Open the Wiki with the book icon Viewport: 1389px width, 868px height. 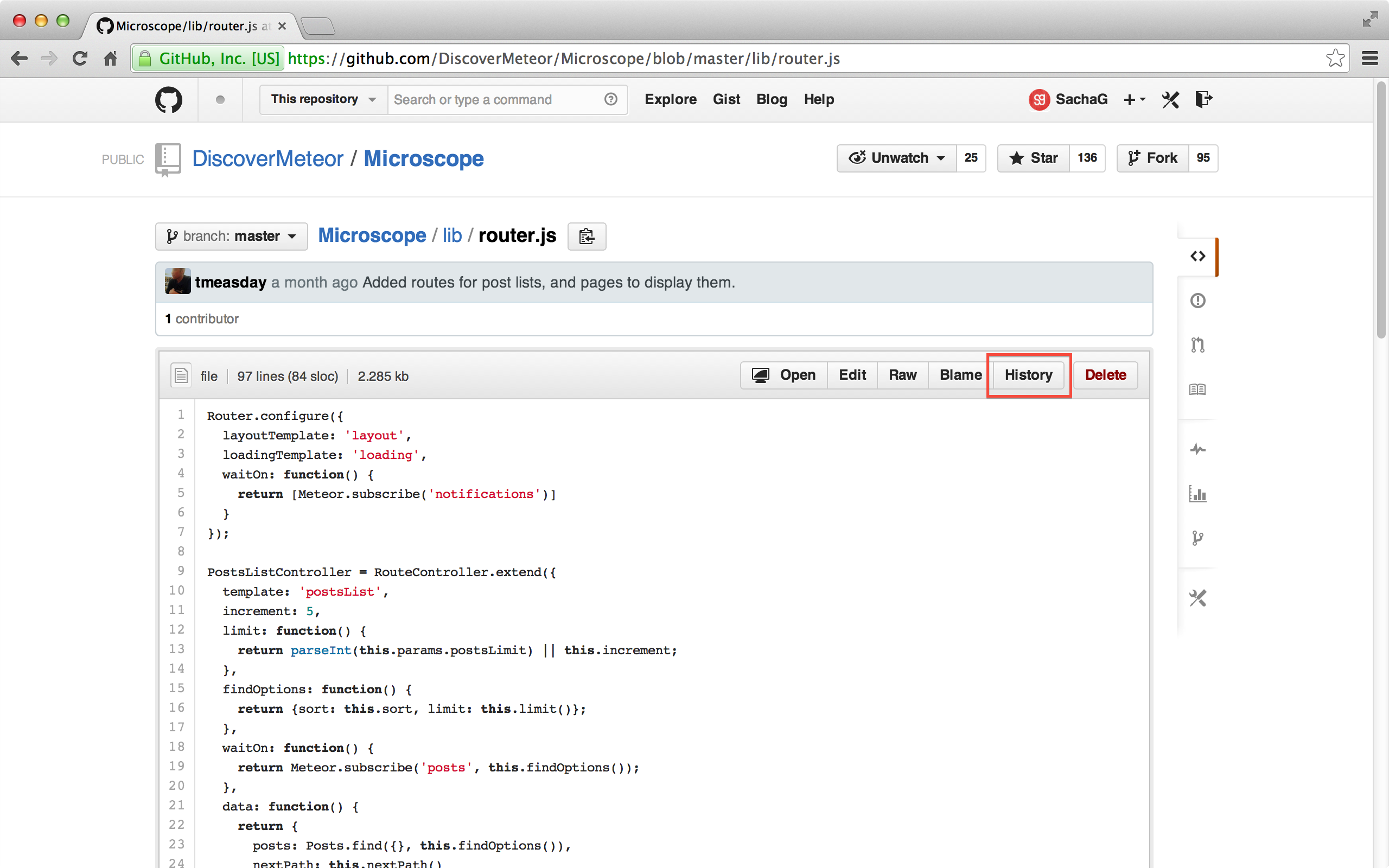1198,389
